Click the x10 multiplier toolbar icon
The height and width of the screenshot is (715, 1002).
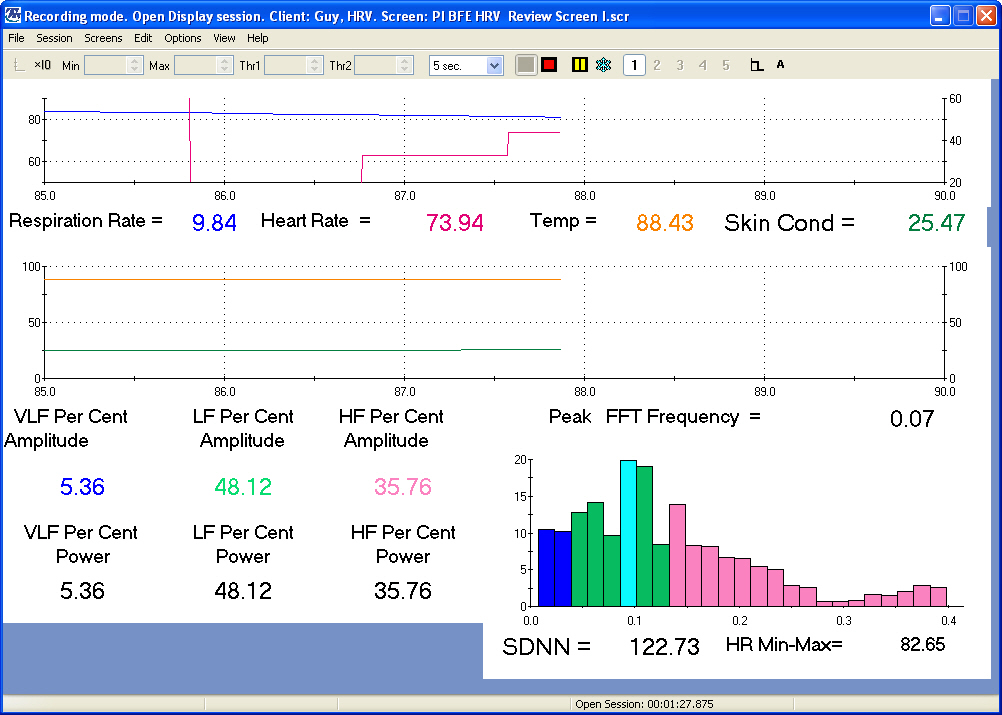pyautogui.click(x=42, y=65)
